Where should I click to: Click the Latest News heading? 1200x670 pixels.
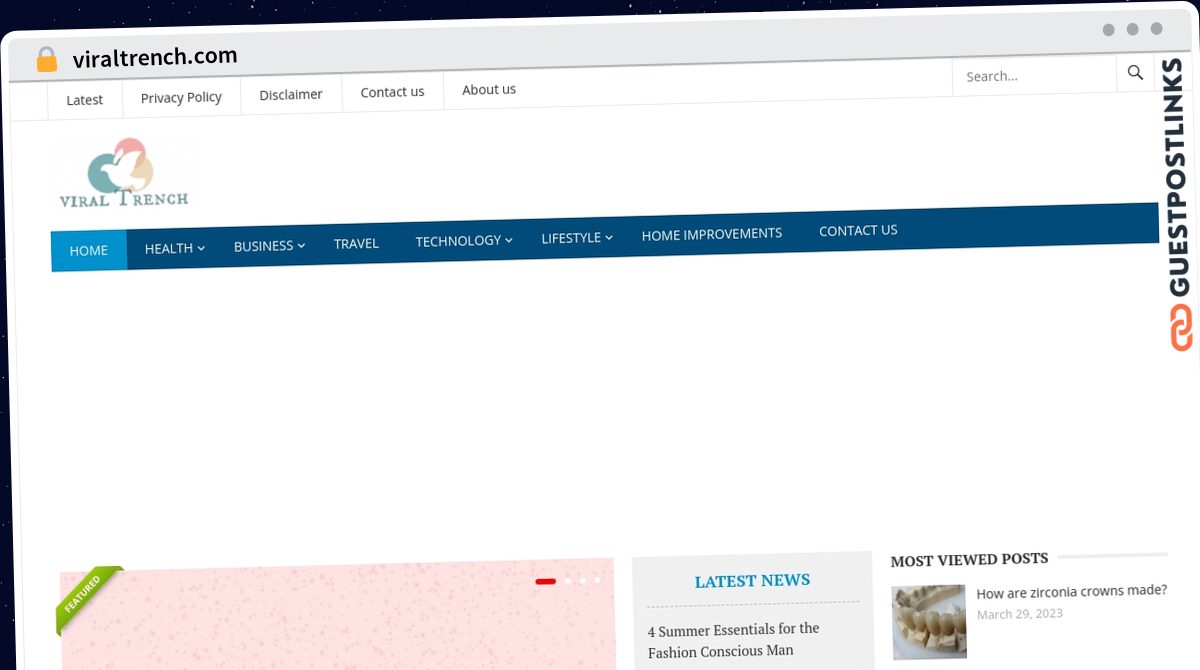pyautogui.click(x=752, y=581)
